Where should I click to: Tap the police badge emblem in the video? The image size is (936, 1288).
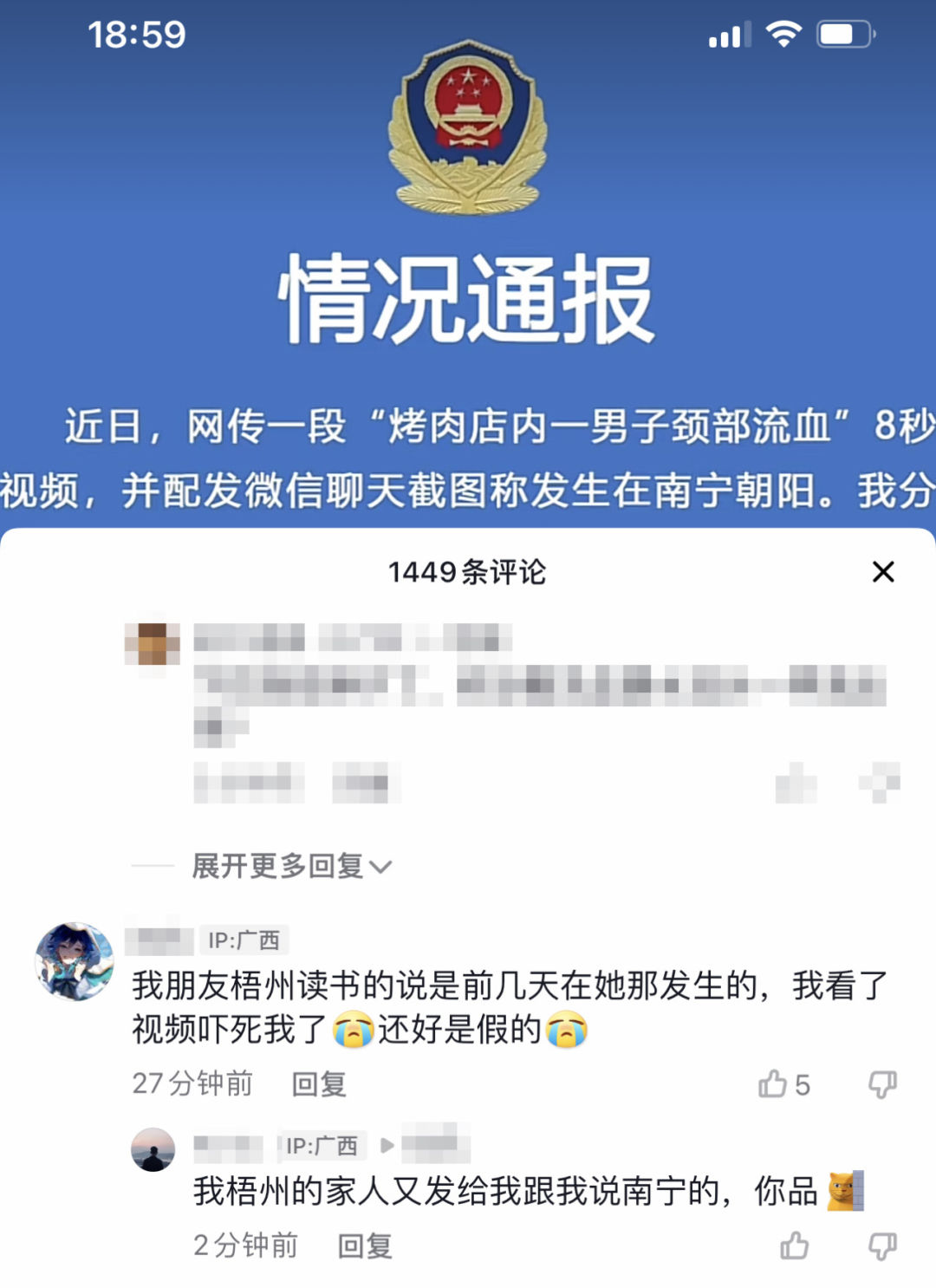[468, 128]
